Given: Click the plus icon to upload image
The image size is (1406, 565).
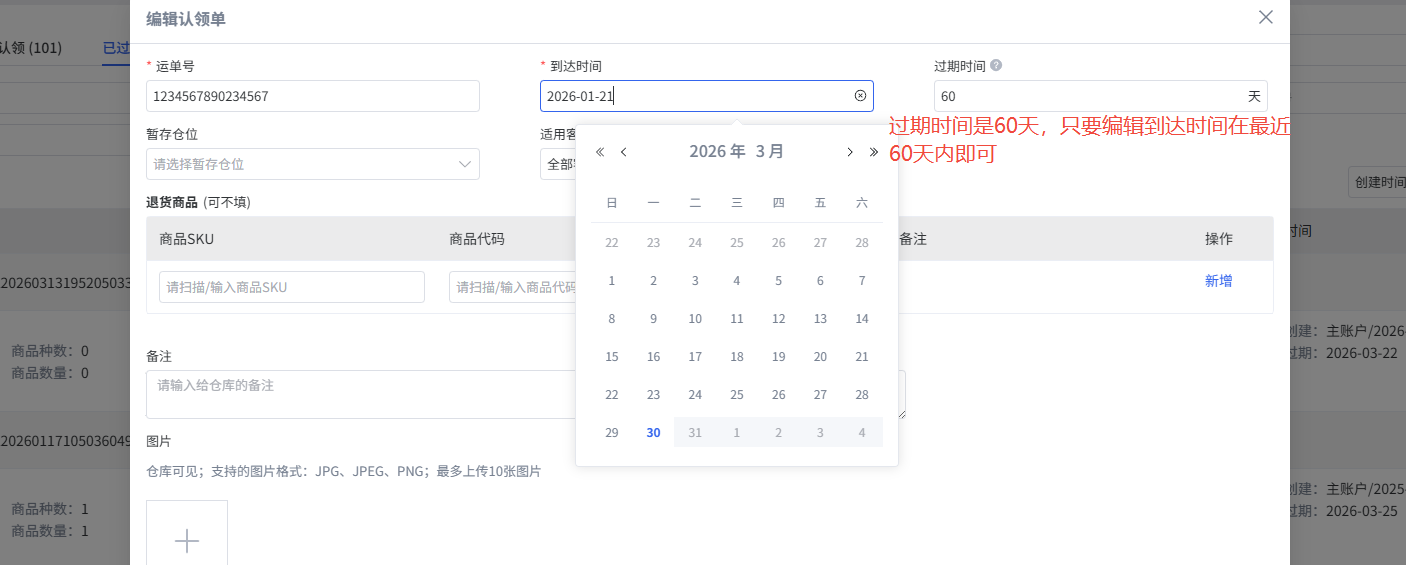Looking at the screenshot, I should coord(187,540).
